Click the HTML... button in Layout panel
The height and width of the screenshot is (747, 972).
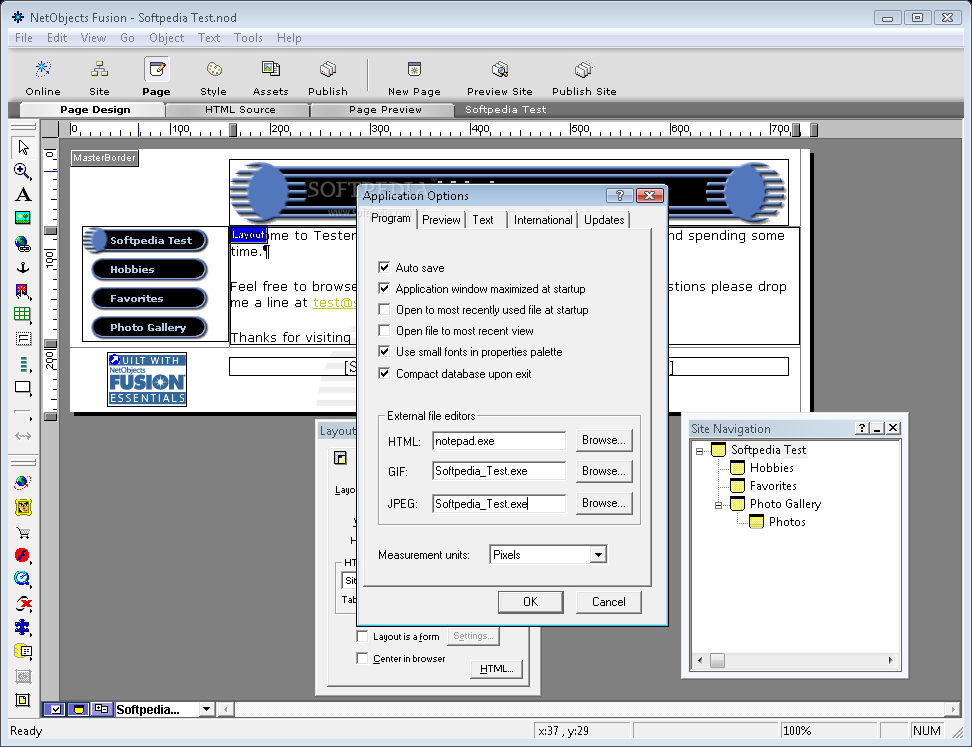497,669
